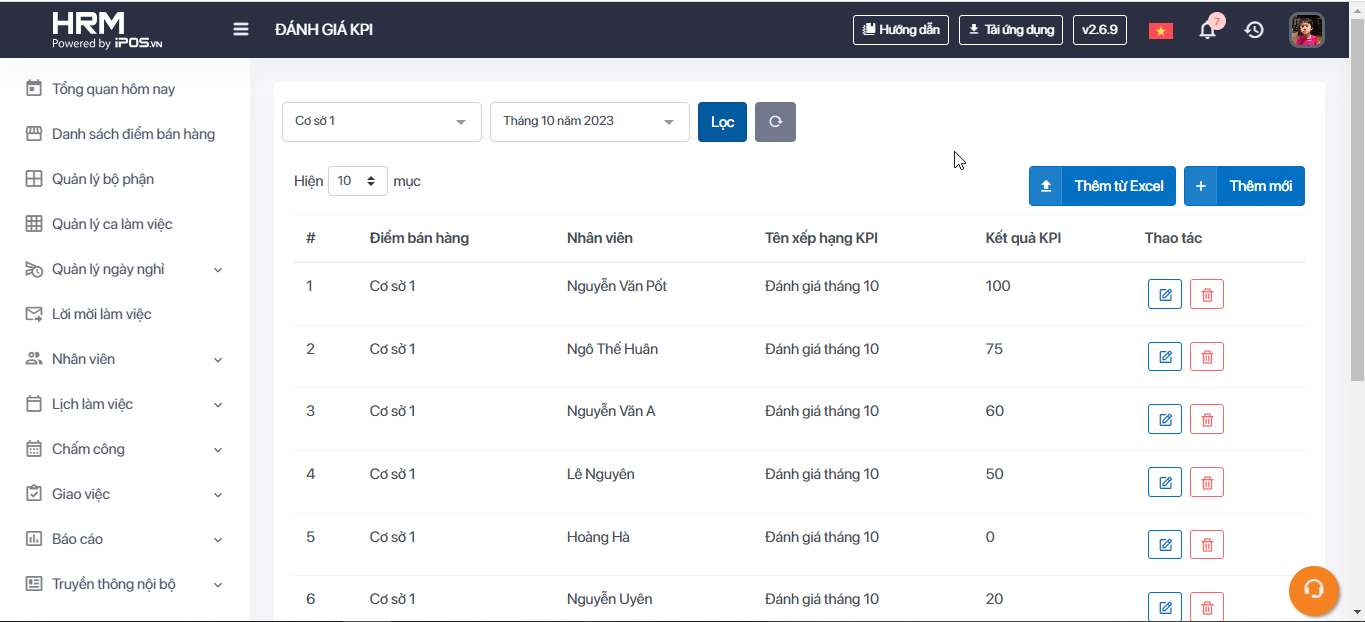1365x622 pixels.
Task: Open the notifications bell
Action: [1208, 30]
